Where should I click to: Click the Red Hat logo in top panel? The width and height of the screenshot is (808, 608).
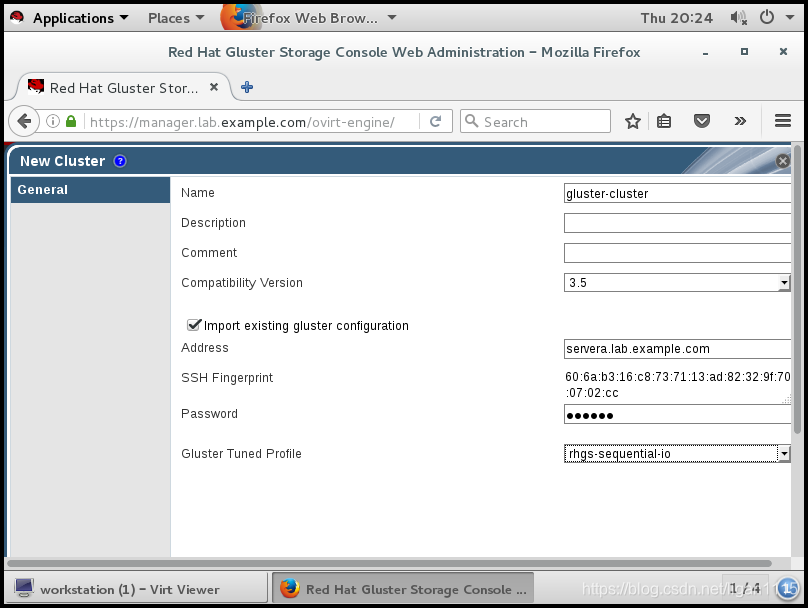pyautogui.click(x=17, y=18)
